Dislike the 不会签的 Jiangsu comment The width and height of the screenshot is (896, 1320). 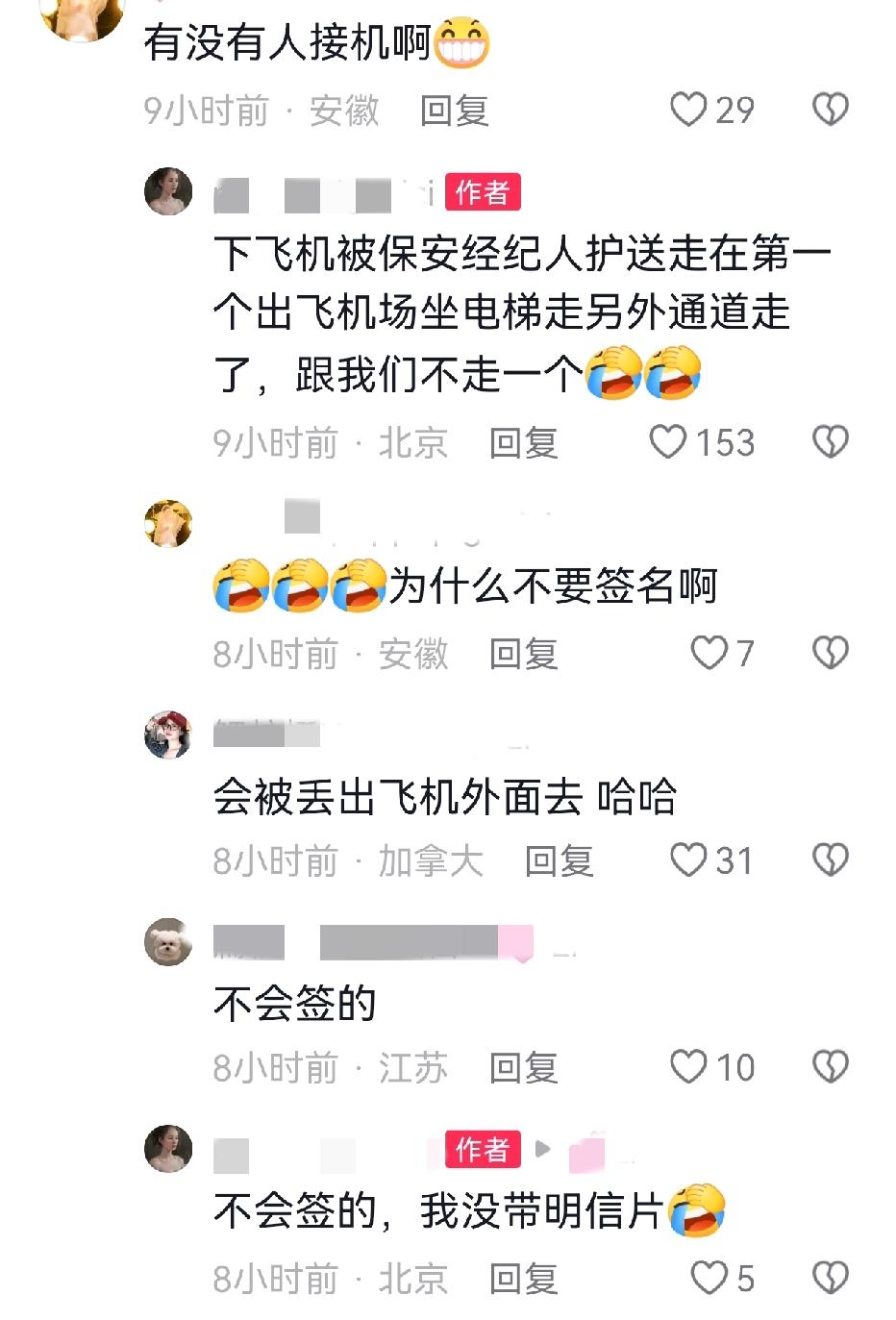[x=831, y=1067]
